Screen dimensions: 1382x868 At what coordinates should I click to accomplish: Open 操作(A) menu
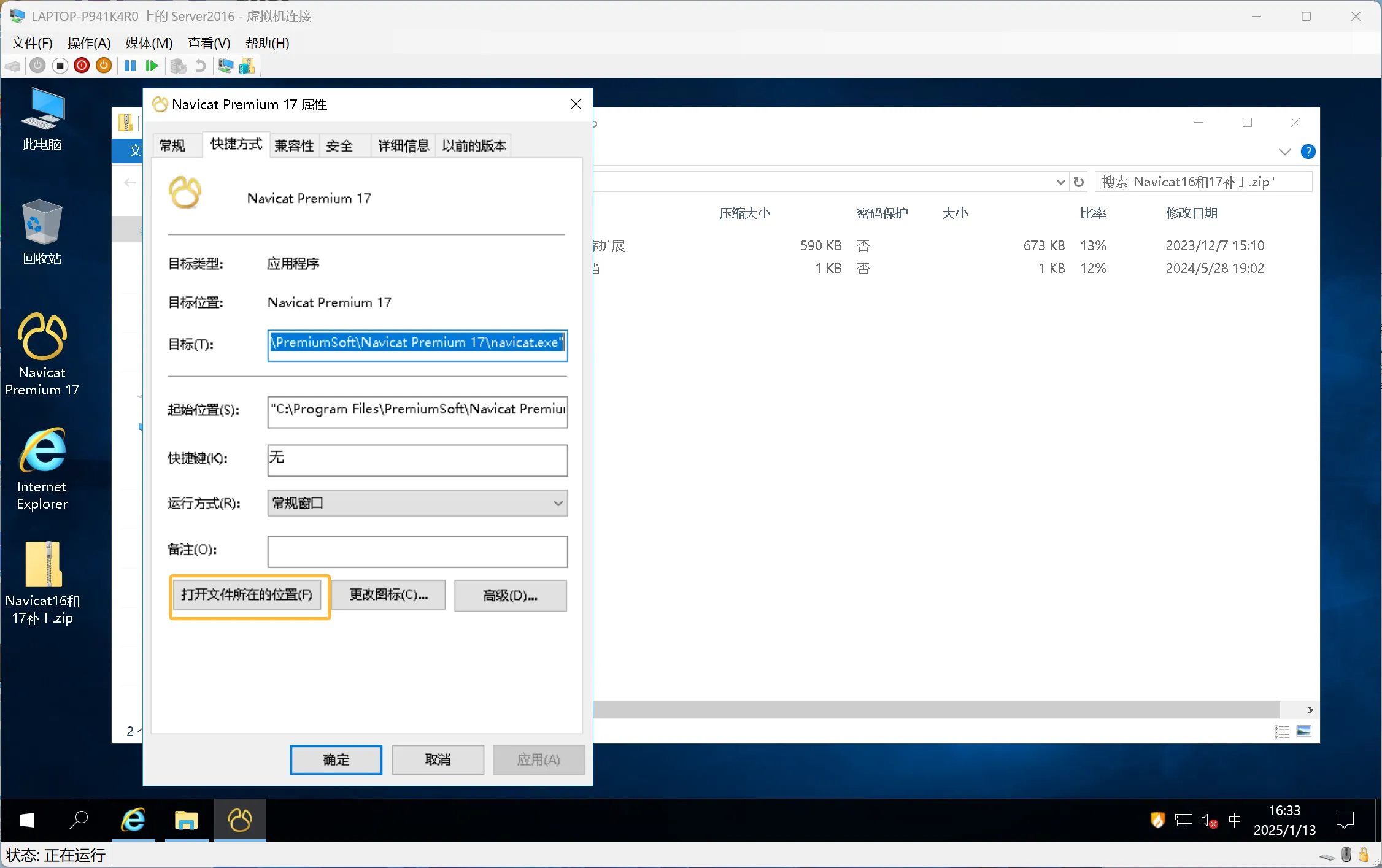(x=89, y=43)
